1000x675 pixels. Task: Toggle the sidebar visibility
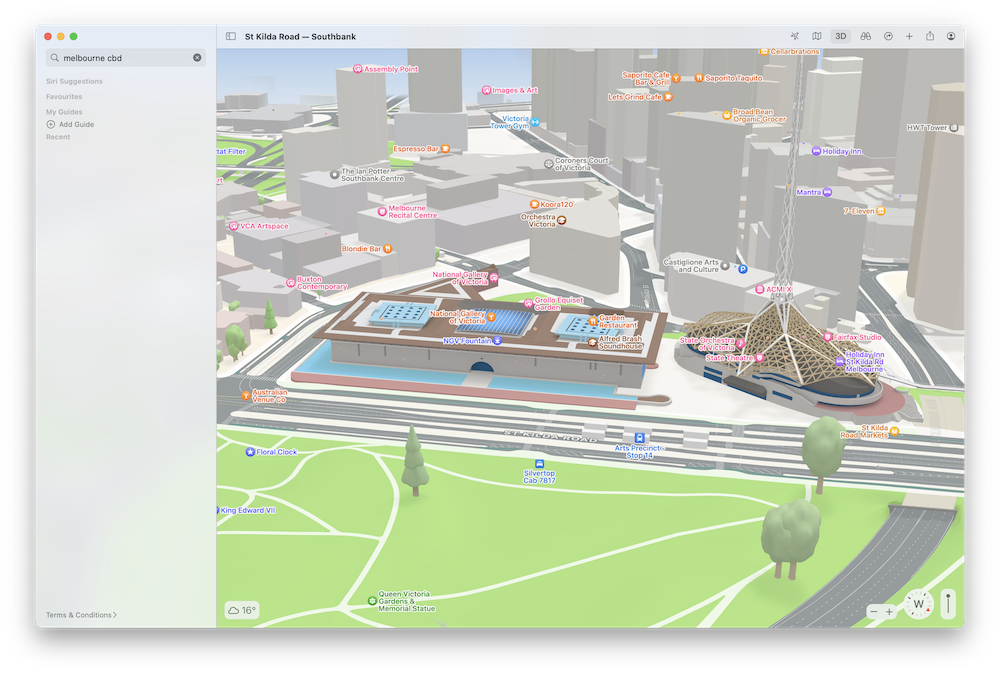click(x=231, y=36)
